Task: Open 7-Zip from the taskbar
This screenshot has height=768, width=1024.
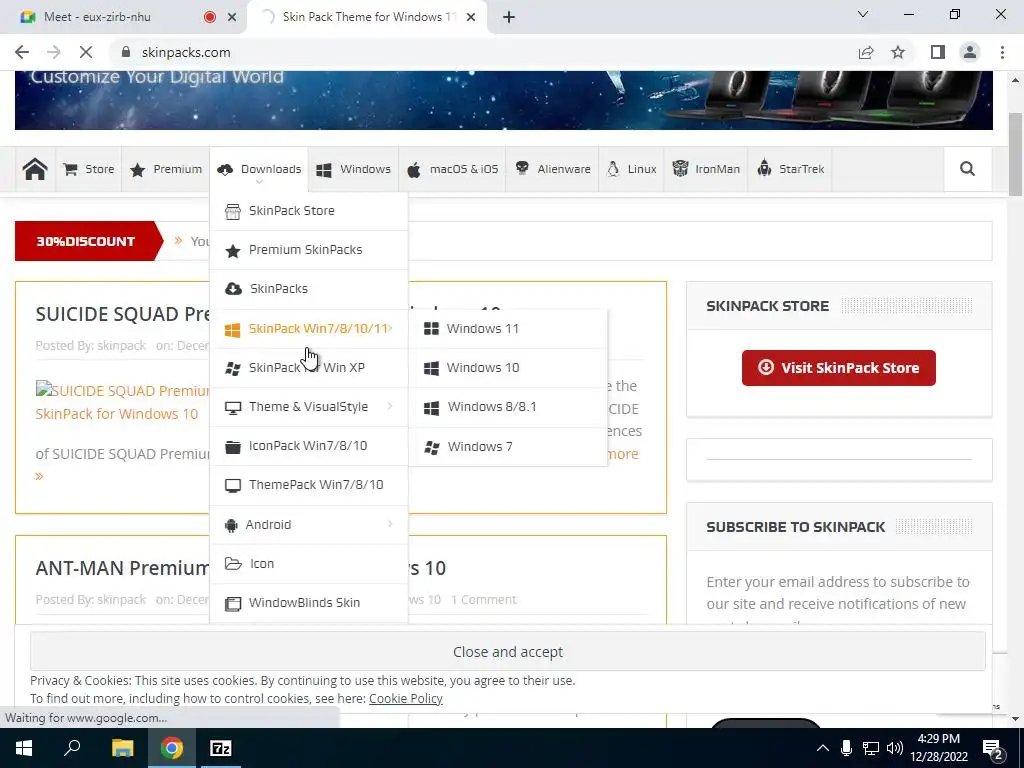Action: 221,748
